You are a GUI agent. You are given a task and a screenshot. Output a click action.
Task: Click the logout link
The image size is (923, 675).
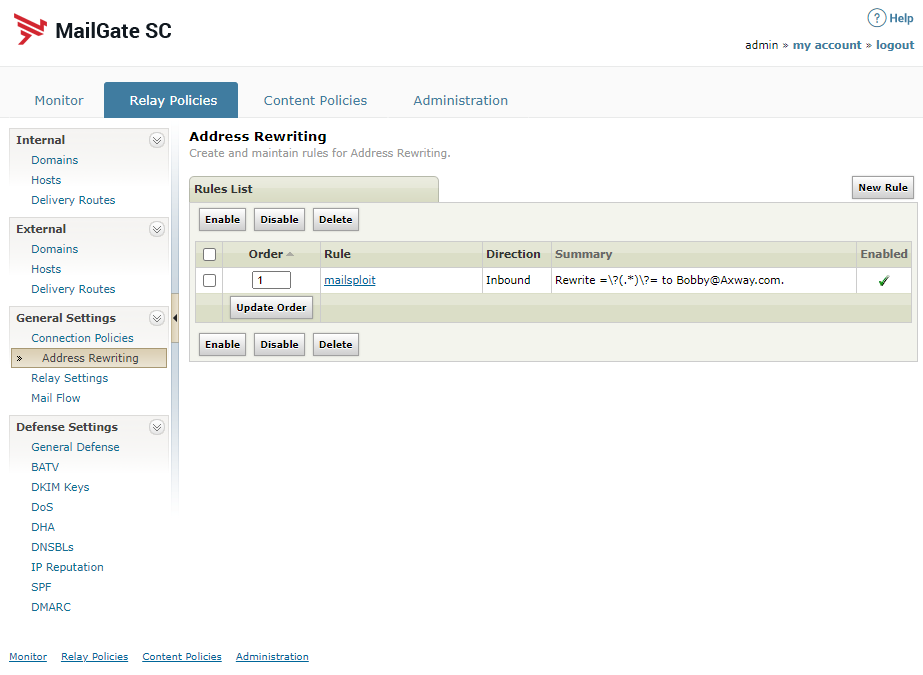click(x=895, y=45)
